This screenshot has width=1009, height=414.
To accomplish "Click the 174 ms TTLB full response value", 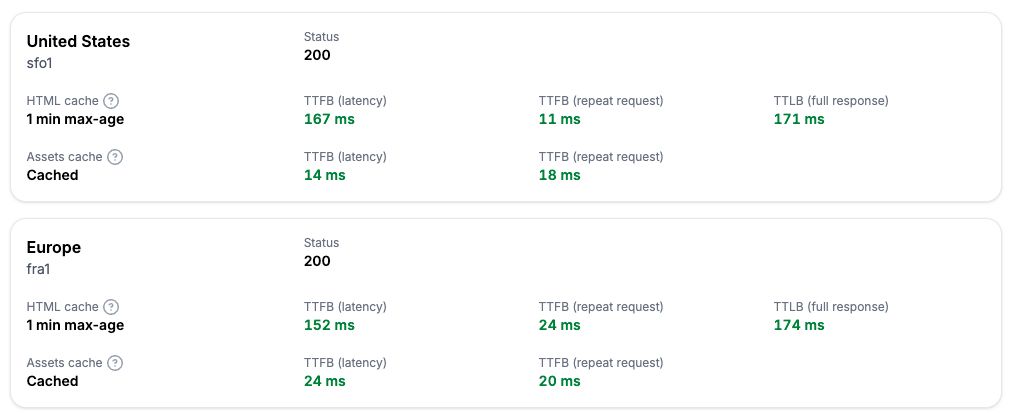I will 799,325.
